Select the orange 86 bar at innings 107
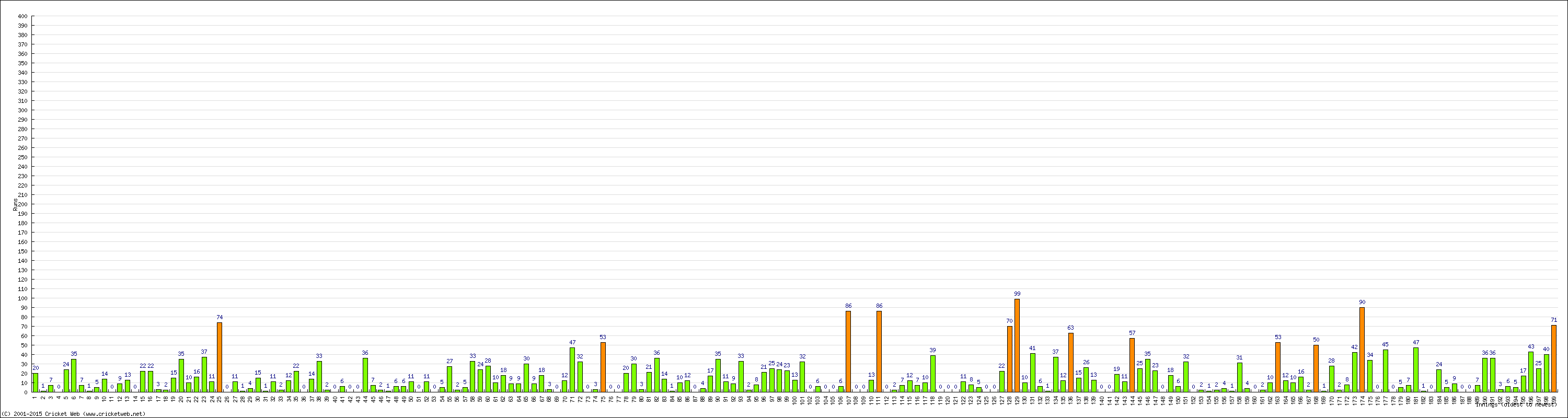 point(848,351)
